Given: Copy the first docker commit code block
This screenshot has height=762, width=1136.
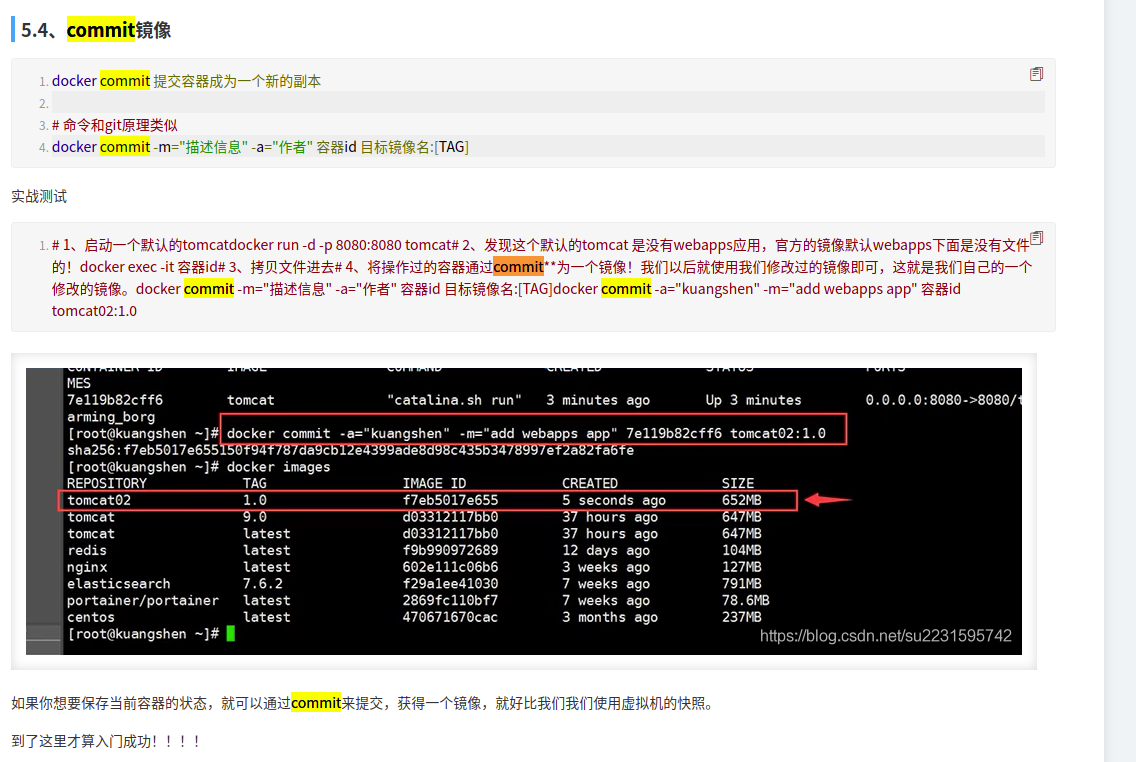Looking at the screenshot, I should coord(1036,74).
